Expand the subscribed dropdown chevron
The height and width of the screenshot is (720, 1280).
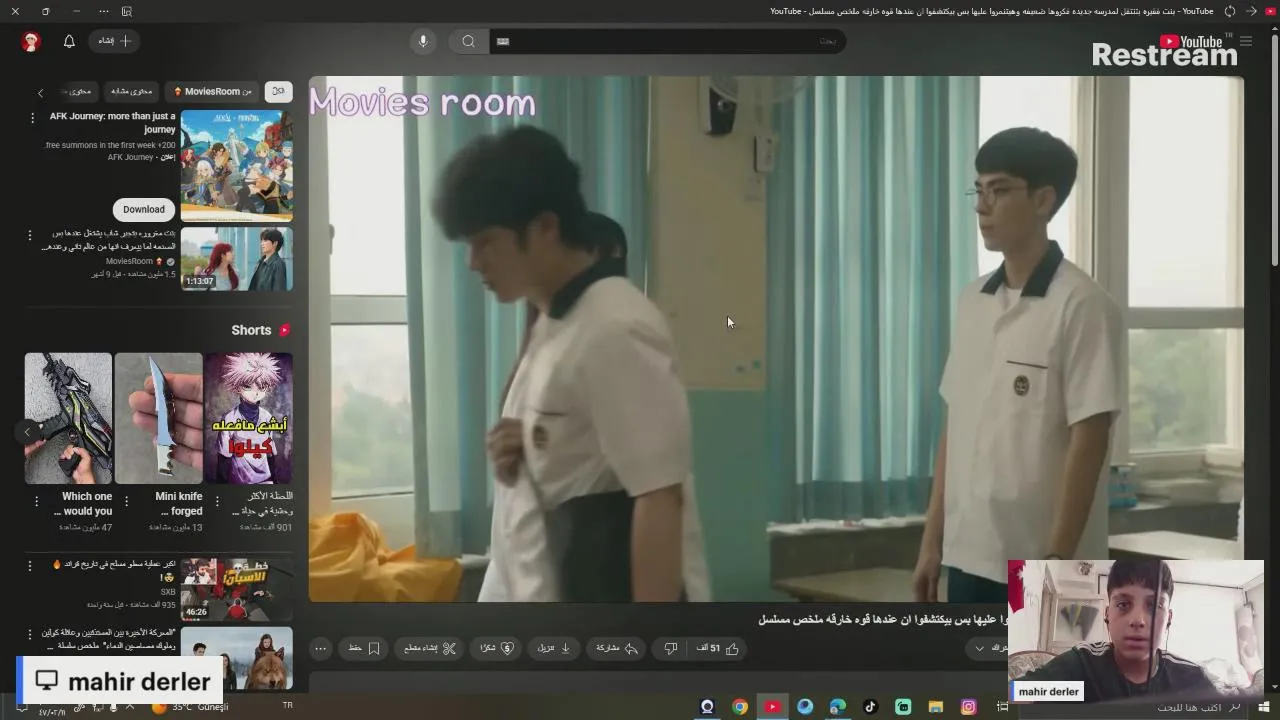click(x=980, y=648)
